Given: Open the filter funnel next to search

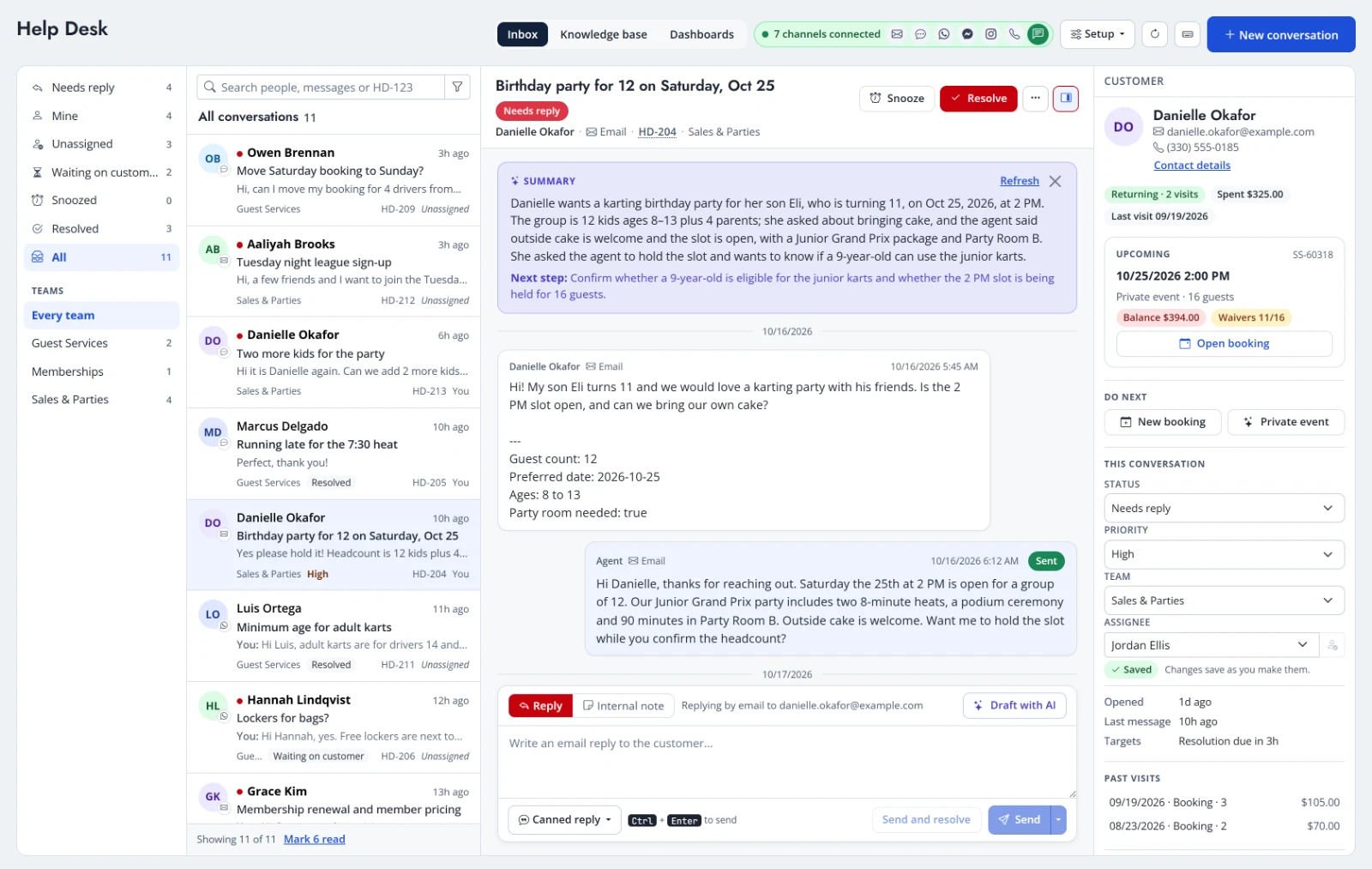Looking at the screenshot, I should [x=458, y=87].
